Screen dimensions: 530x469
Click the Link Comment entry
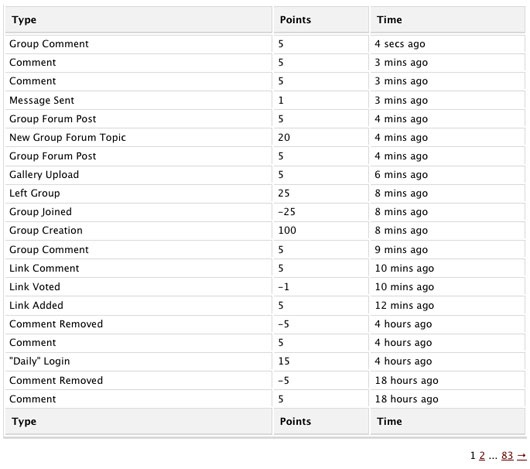(44, 268)
